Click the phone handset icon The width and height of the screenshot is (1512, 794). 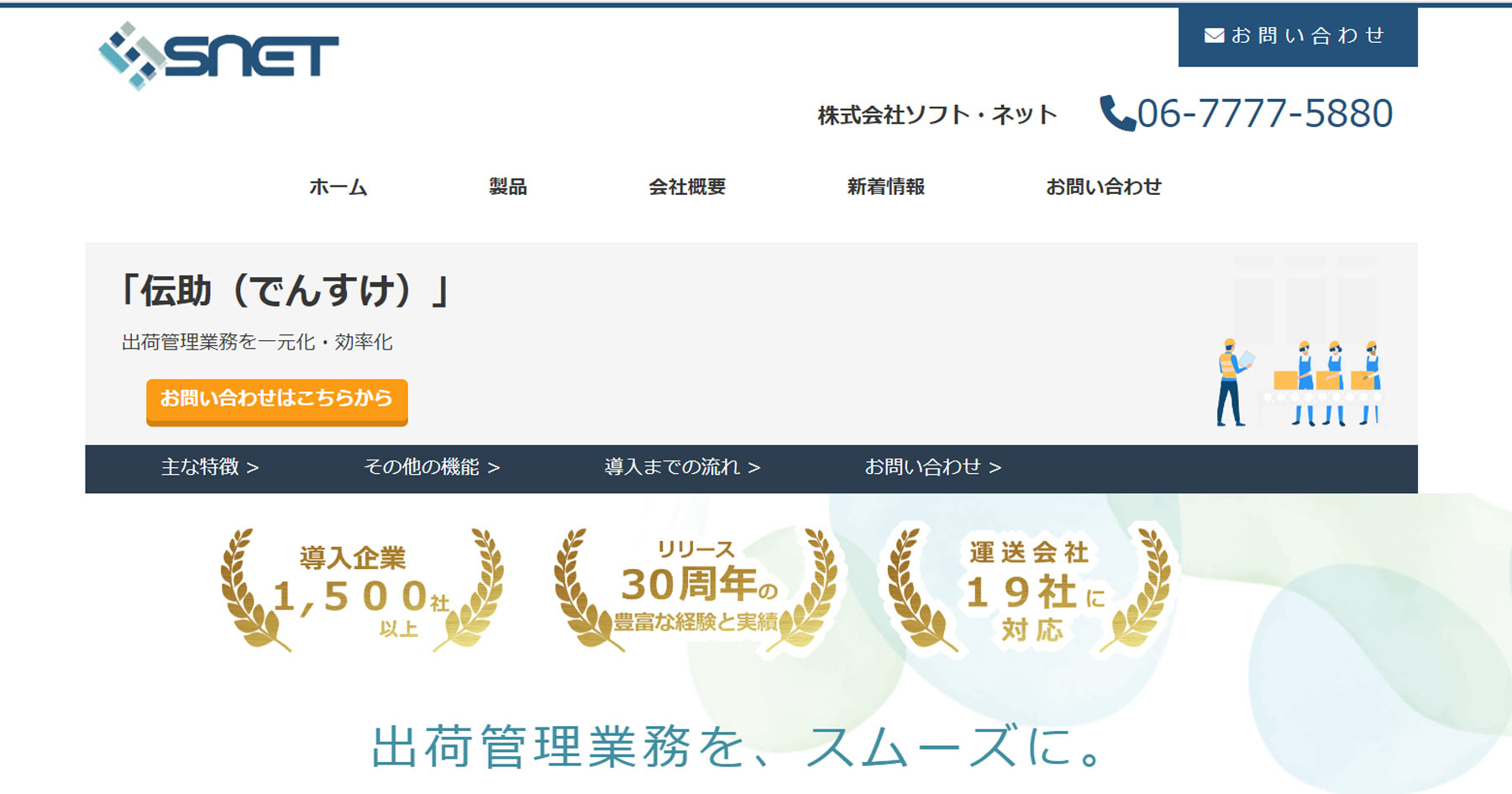coord(1117,113)
